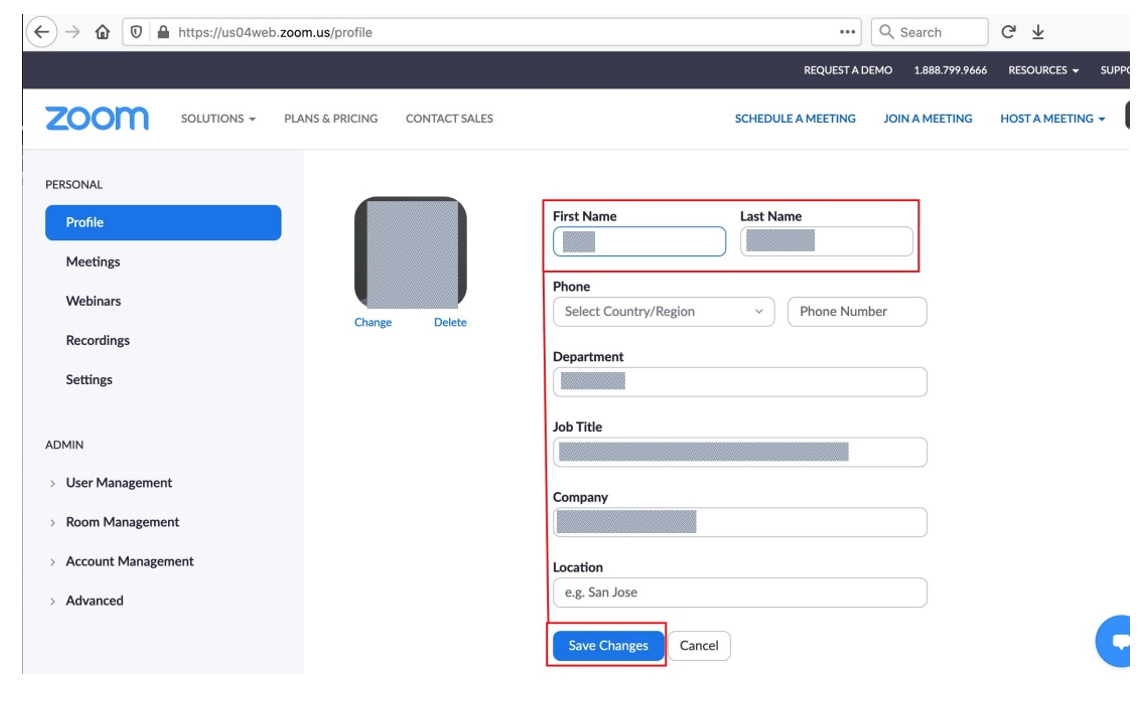Click the Zoom logo
Viewport: 1146px width, 706px height.
[97, 118]
